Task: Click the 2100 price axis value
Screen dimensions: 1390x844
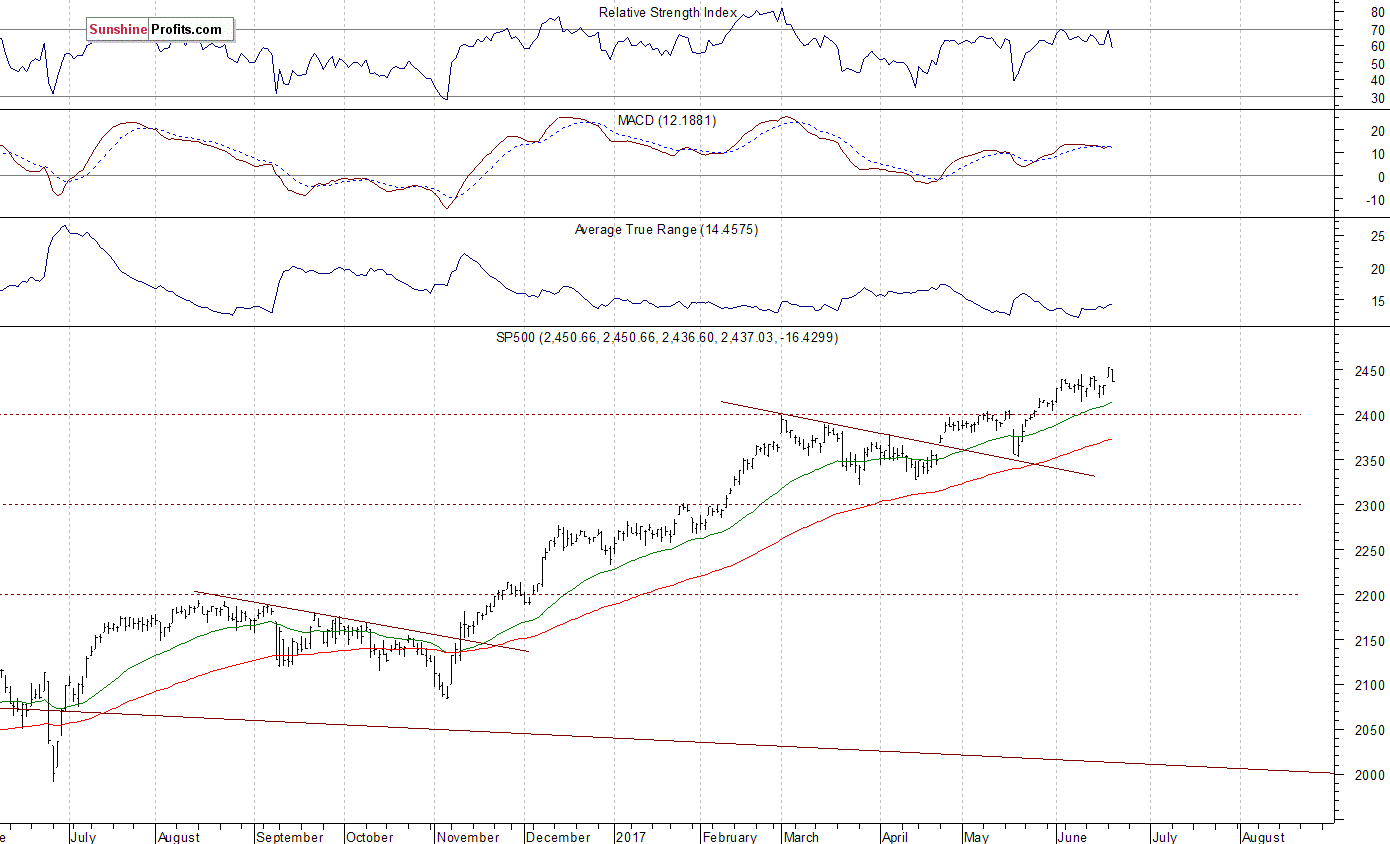Action: [1369, 686]
